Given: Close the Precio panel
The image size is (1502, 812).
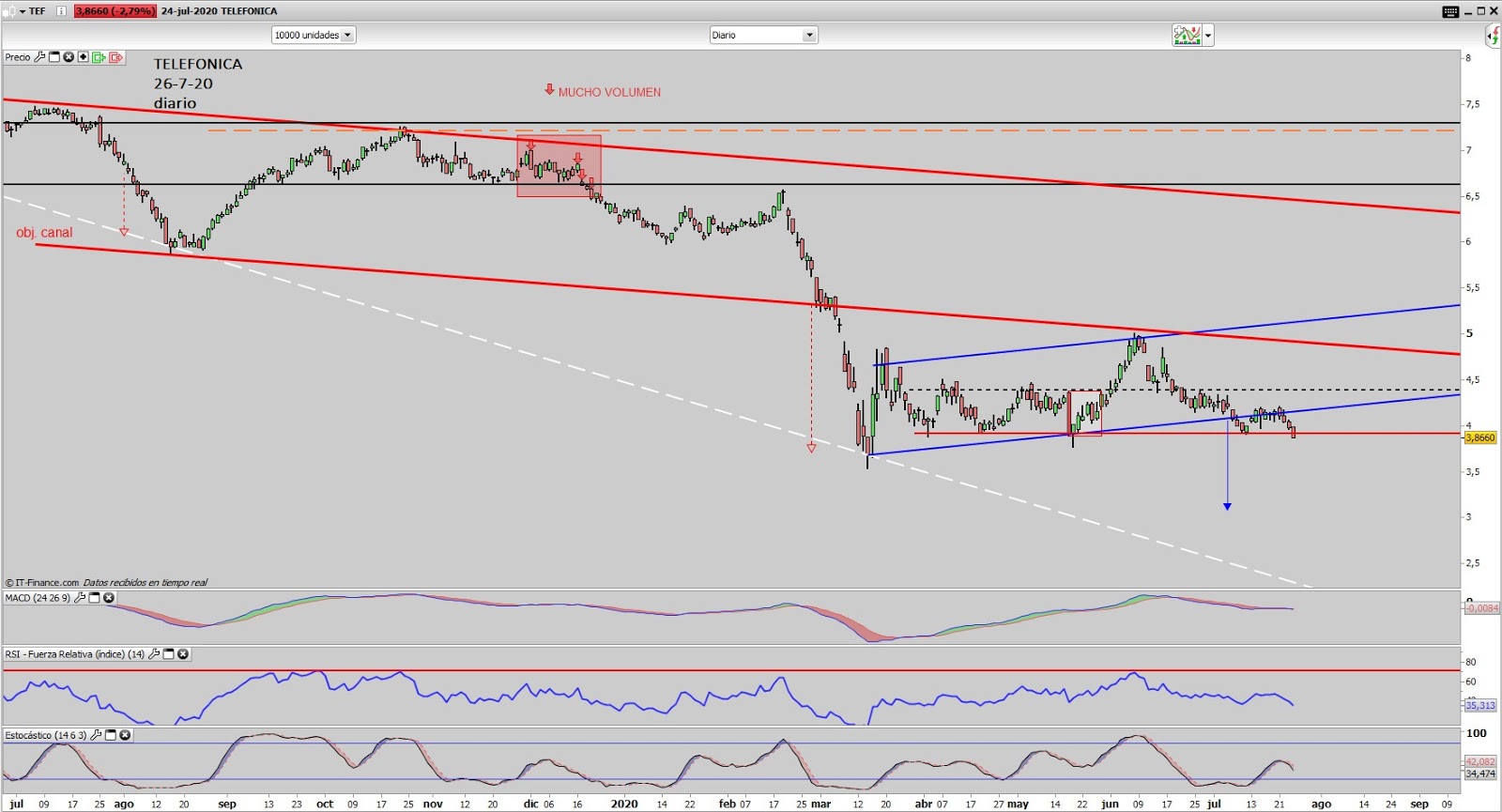Looking at the screenshot, I should click(69, 57).
